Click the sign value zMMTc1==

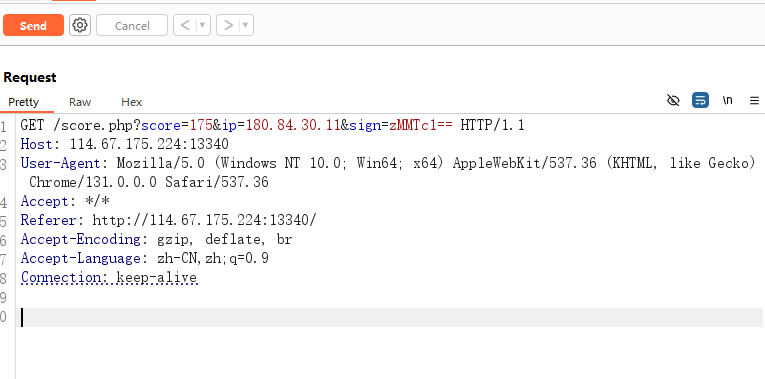(x=421, y=125)
